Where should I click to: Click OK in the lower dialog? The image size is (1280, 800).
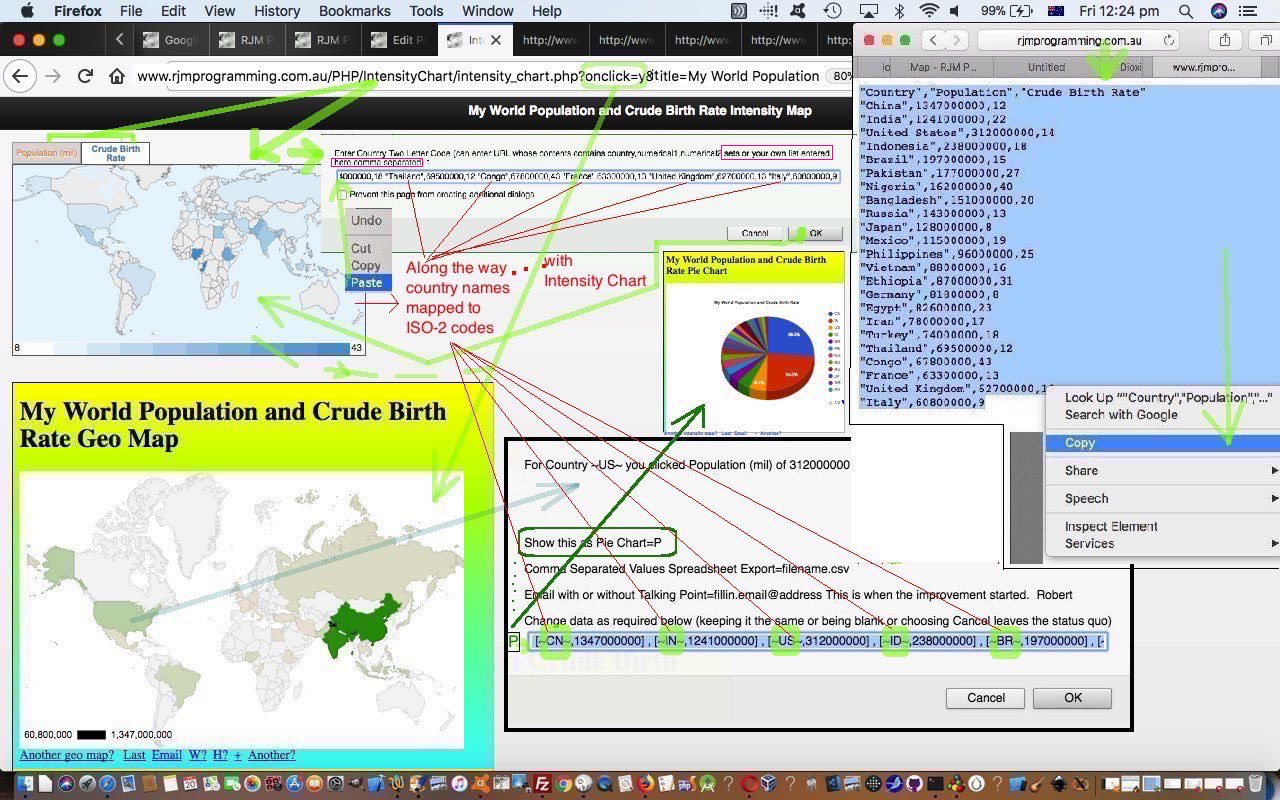tap(1072, 698)
